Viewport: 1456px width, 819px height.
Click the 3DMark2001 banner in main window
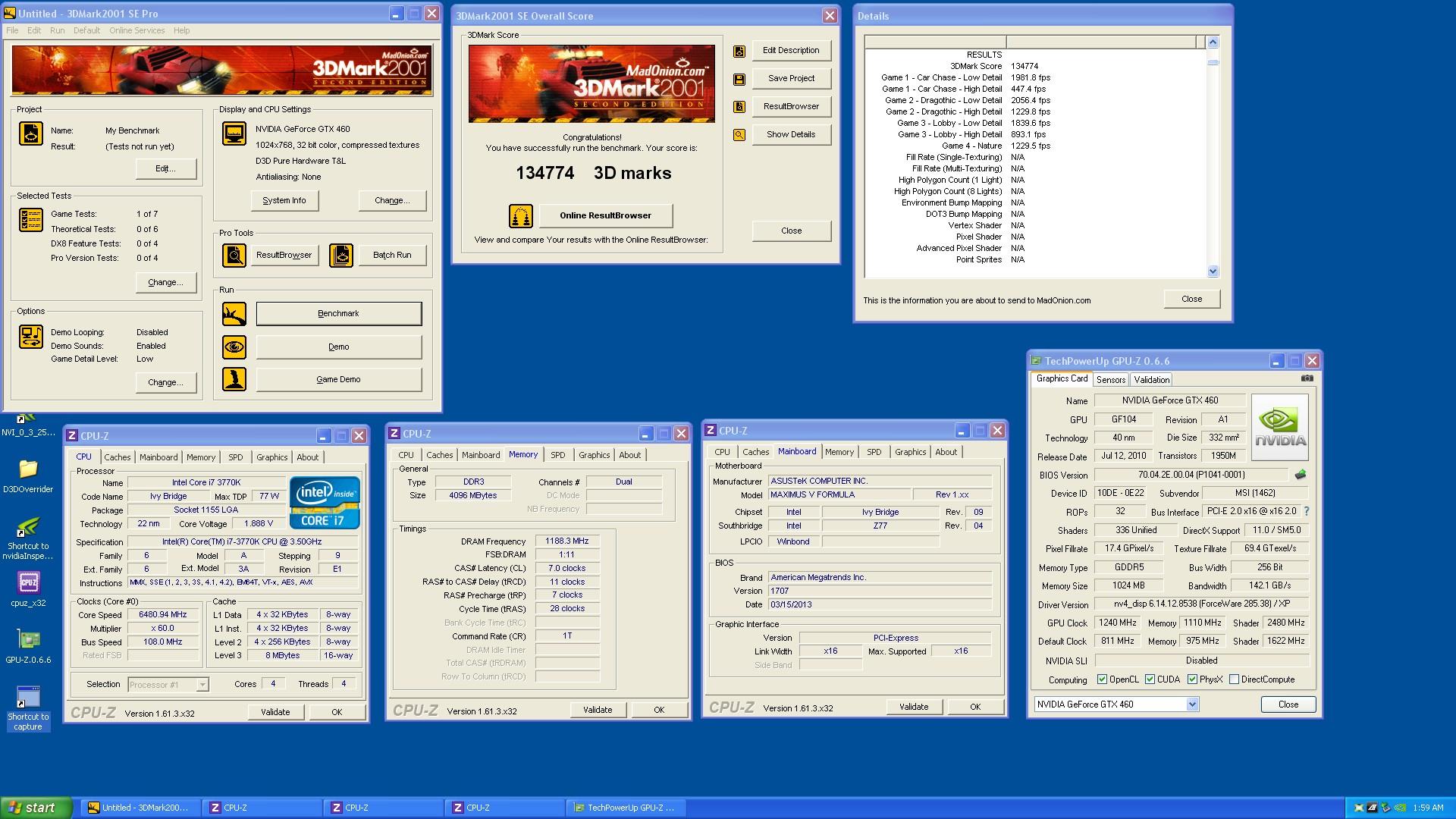[x=221, y=70]
